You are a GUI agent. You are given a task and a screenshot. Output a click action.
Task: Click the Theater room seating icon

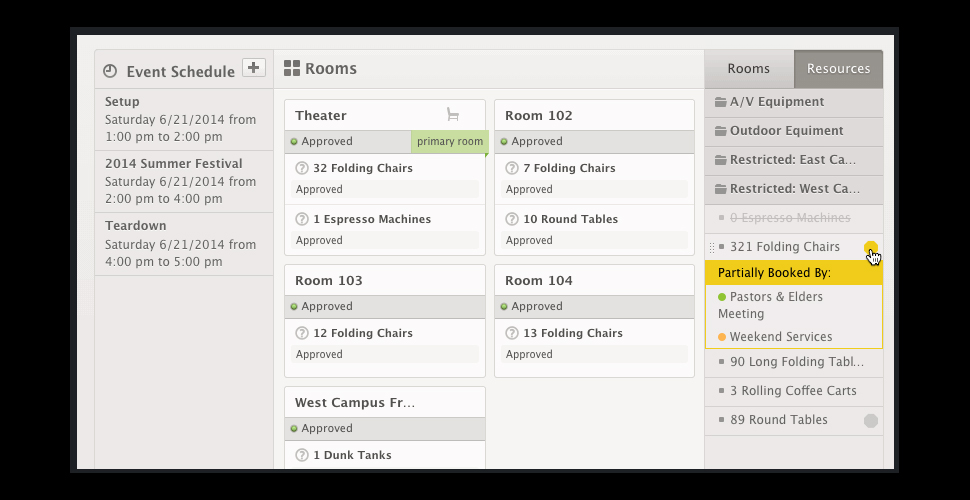[x=453, y=115]
